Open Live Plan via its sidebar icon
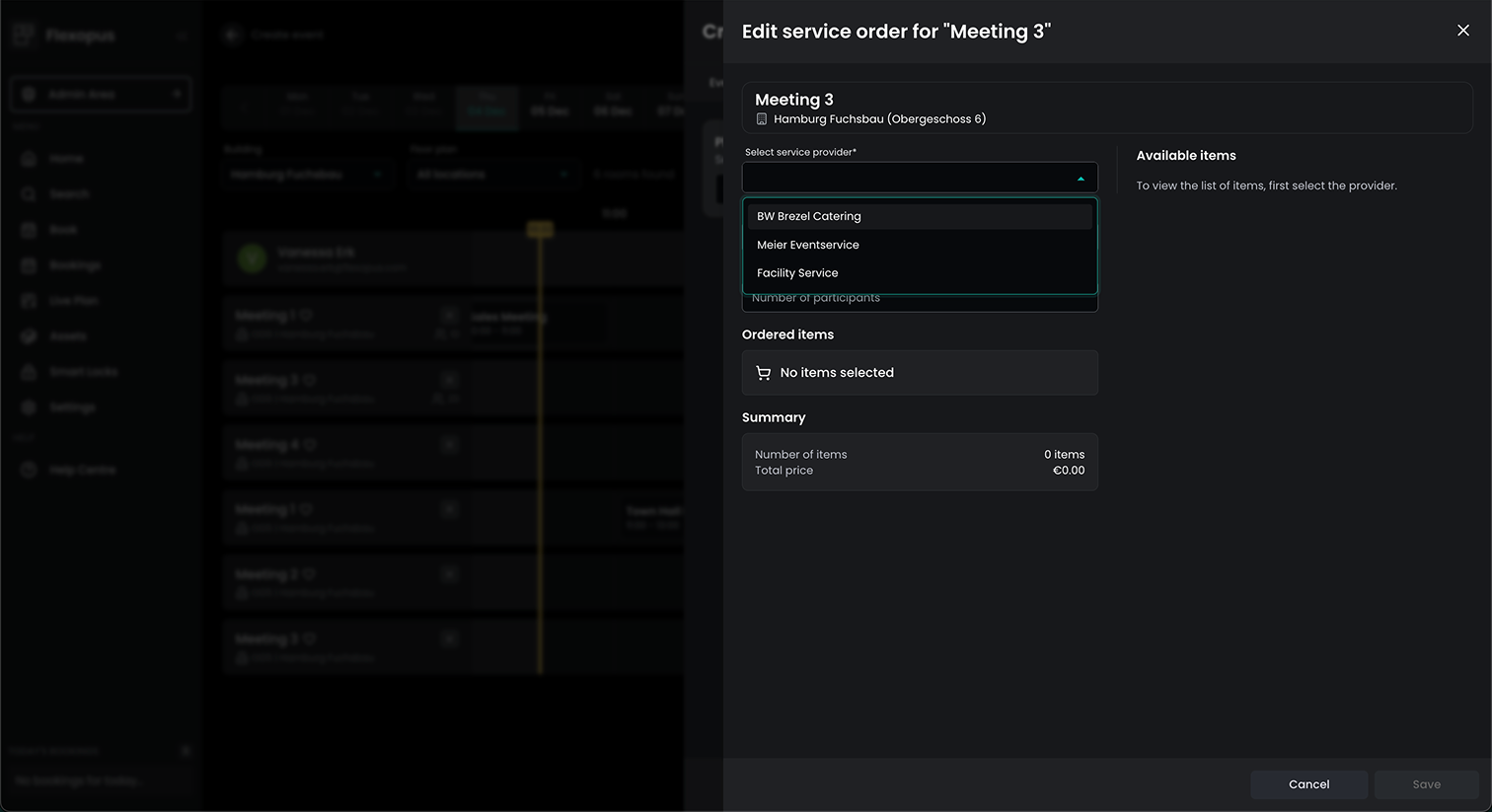Viewport: 1492px width, 812px height. click(29, 301)
